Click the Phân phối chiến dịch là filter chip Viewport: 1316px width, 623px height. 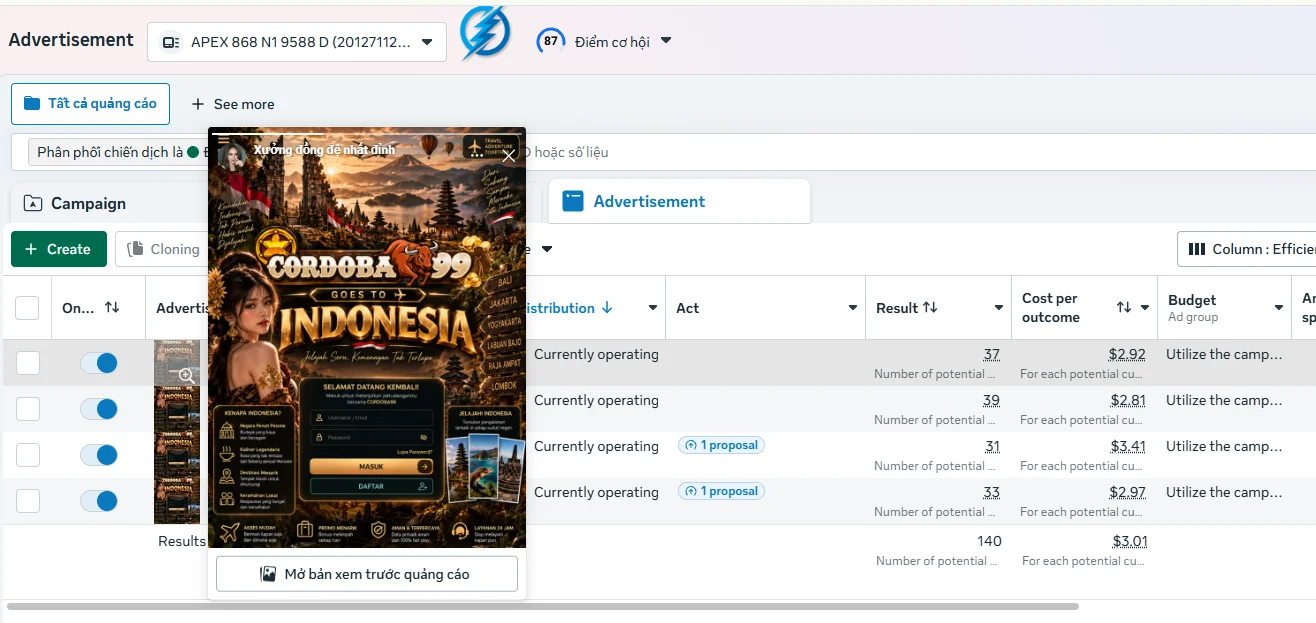pyautogui.click(x=116, y=152)
